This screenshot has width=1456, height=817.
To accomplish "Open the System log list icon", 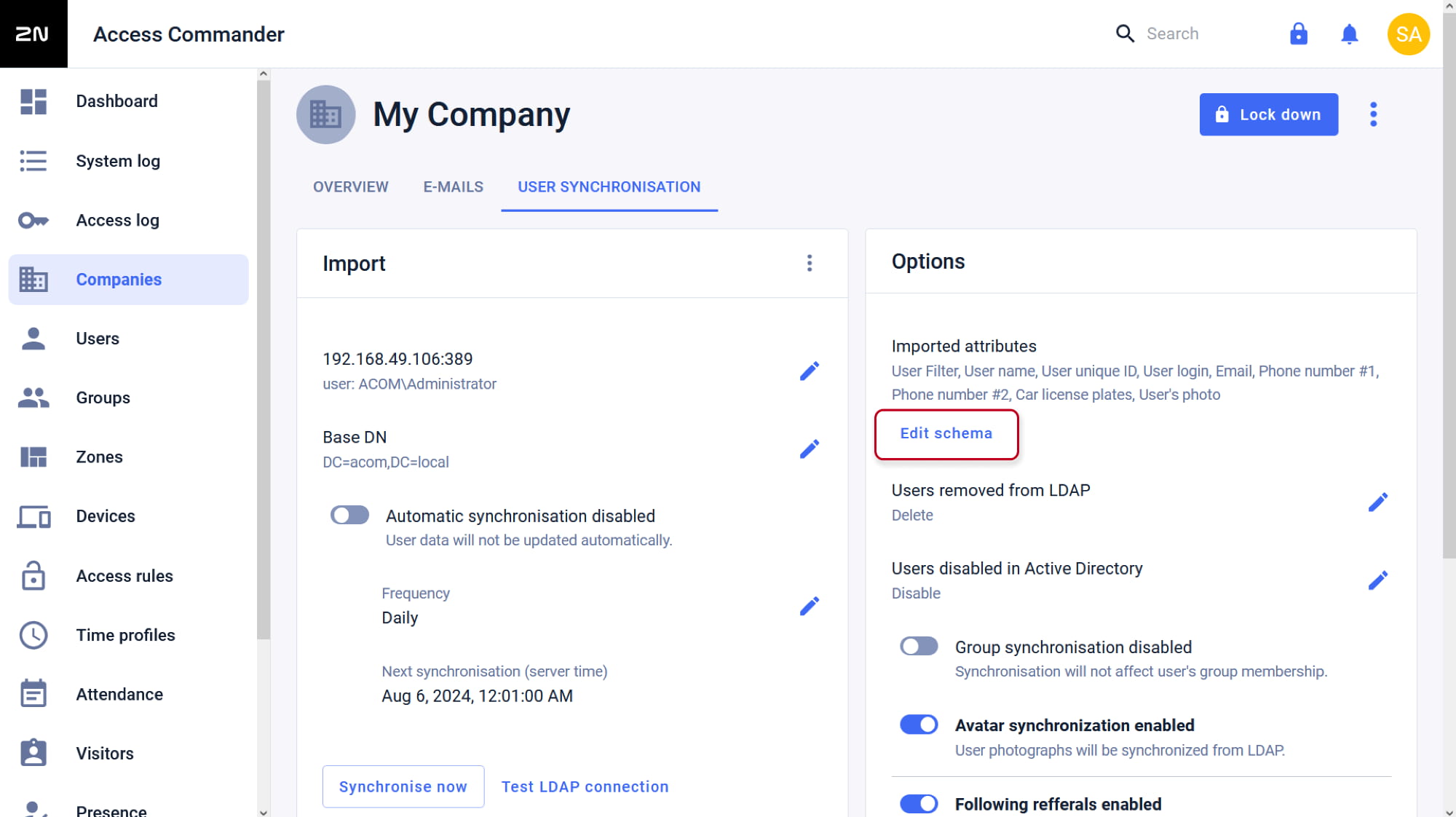I will click(x=33, y=161).
